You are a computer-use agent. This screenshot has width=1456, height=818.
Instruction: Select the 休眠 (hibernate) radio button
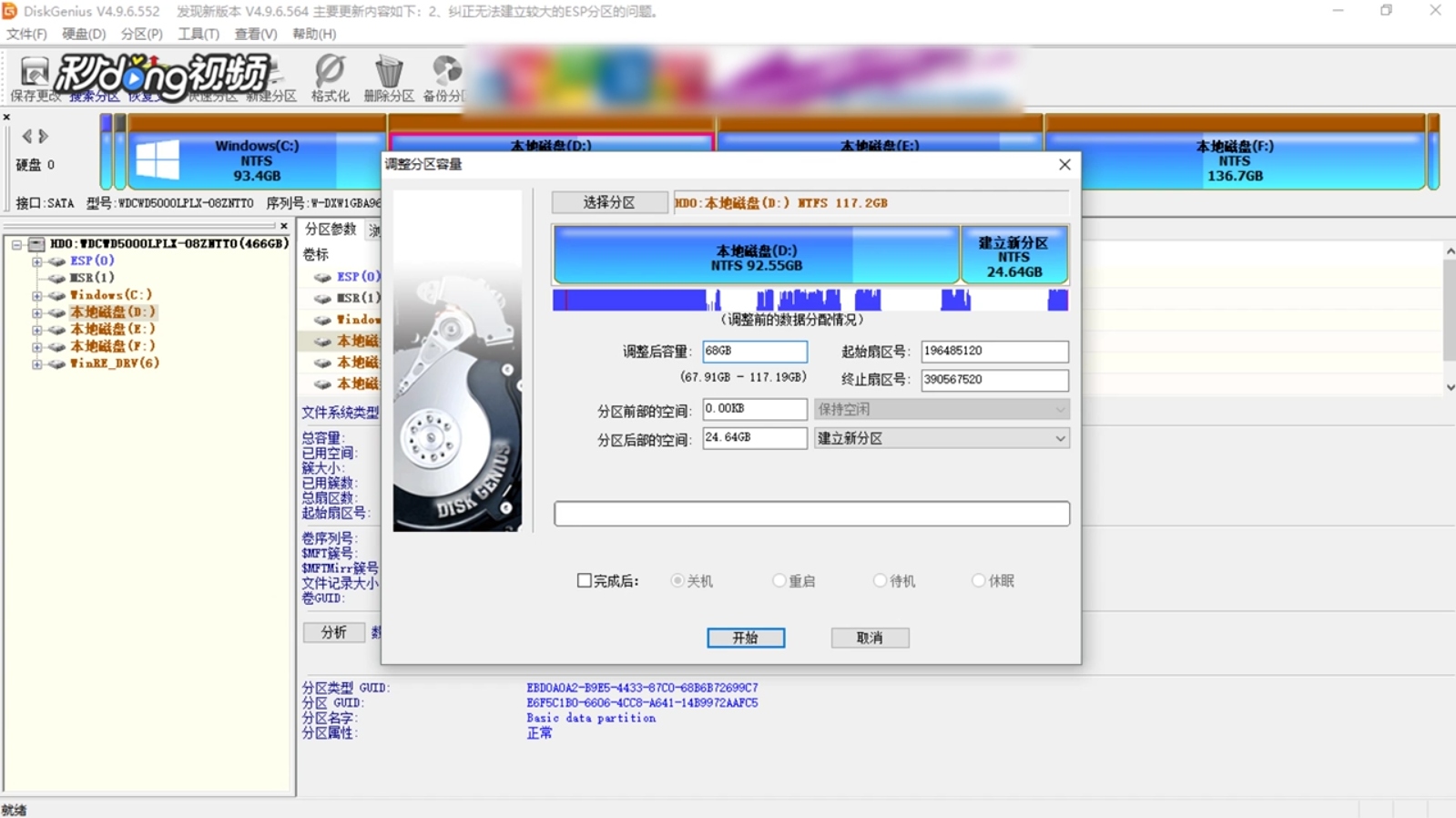click(x=978, y=580)
